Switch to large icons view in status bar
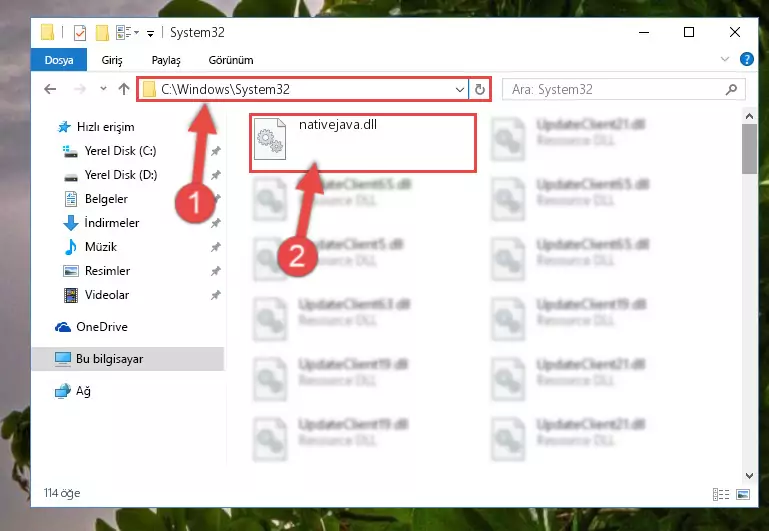 [x=743, y=494]
